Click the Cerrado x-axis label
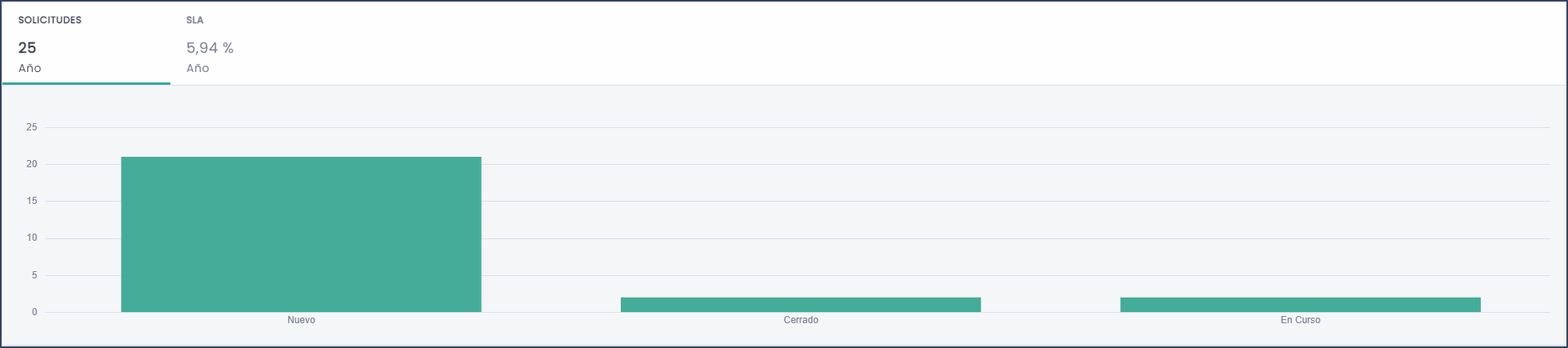The height and width of the screenshot is (348, 1568). click(801, 320)
